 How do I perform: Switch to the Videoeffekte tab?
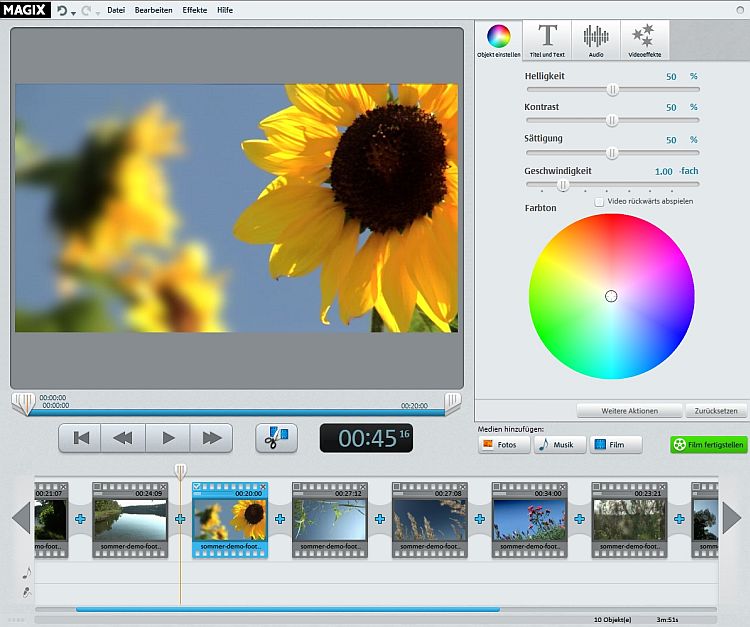coord(643,40)
